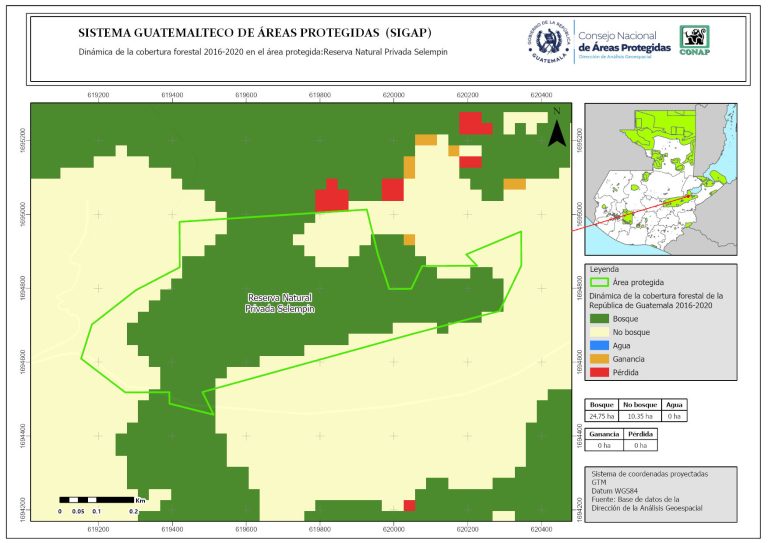The width and height of the screenshot is (768, 543).
Task: Click the Ganancia column header in the table
Action: pyautogui.click(x=604, y=434)
